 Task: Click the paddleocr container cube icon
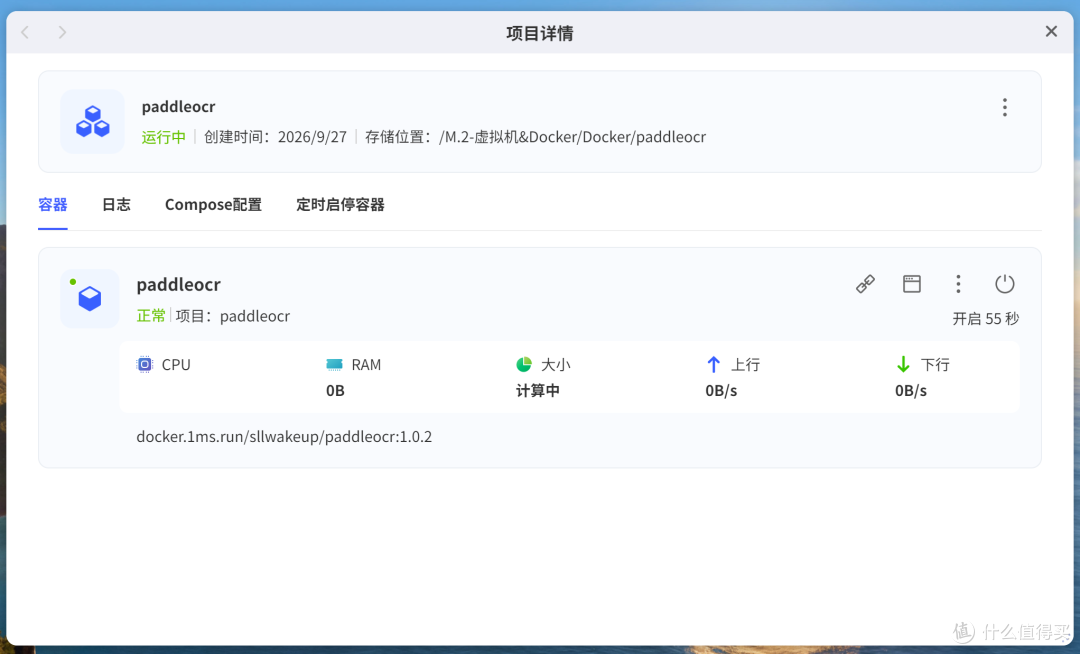[90, 299]
